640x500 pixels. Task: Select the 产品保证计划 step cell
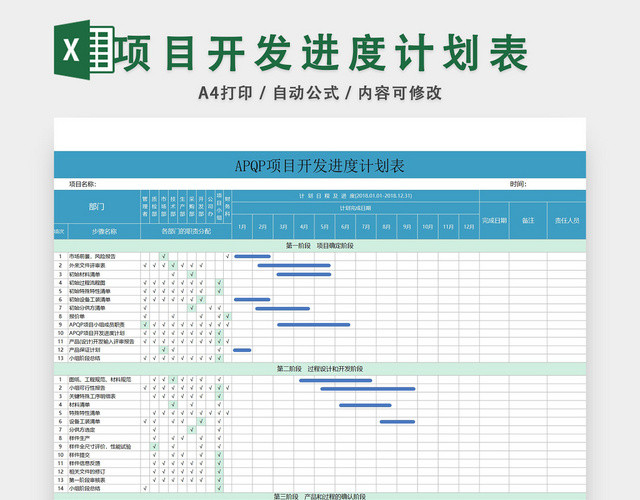point(104,350)
